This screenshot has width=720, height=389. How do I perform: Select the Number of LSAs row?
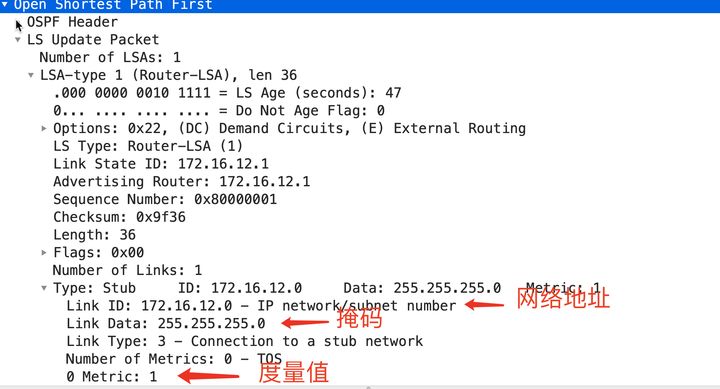[110, 57]
